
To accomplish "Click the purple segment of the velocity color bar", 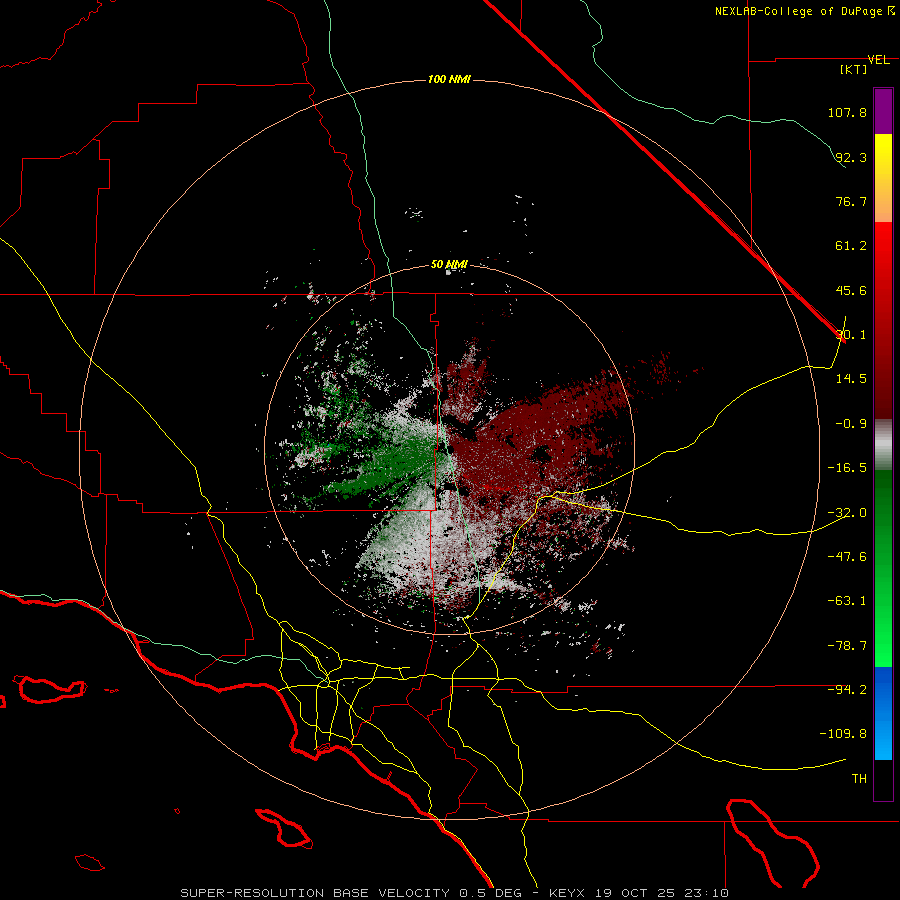I will pos(883,111).
